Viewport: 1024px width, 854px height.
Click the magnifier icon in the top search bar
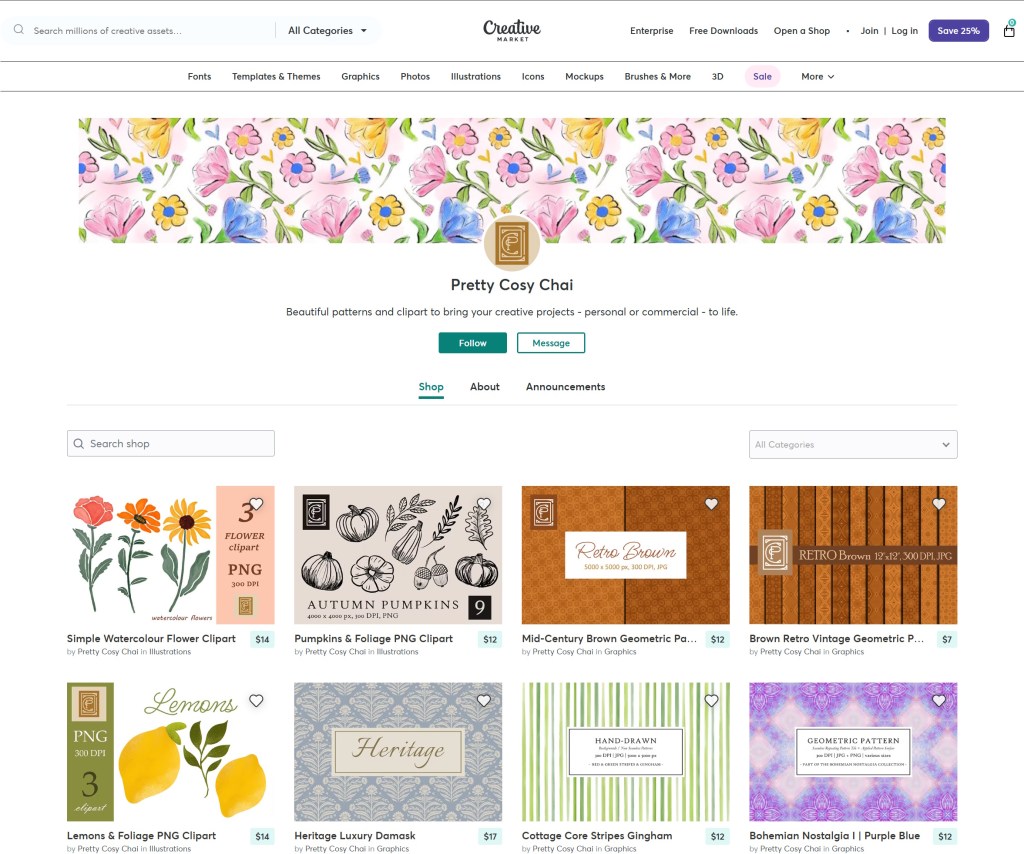point(18,31)
